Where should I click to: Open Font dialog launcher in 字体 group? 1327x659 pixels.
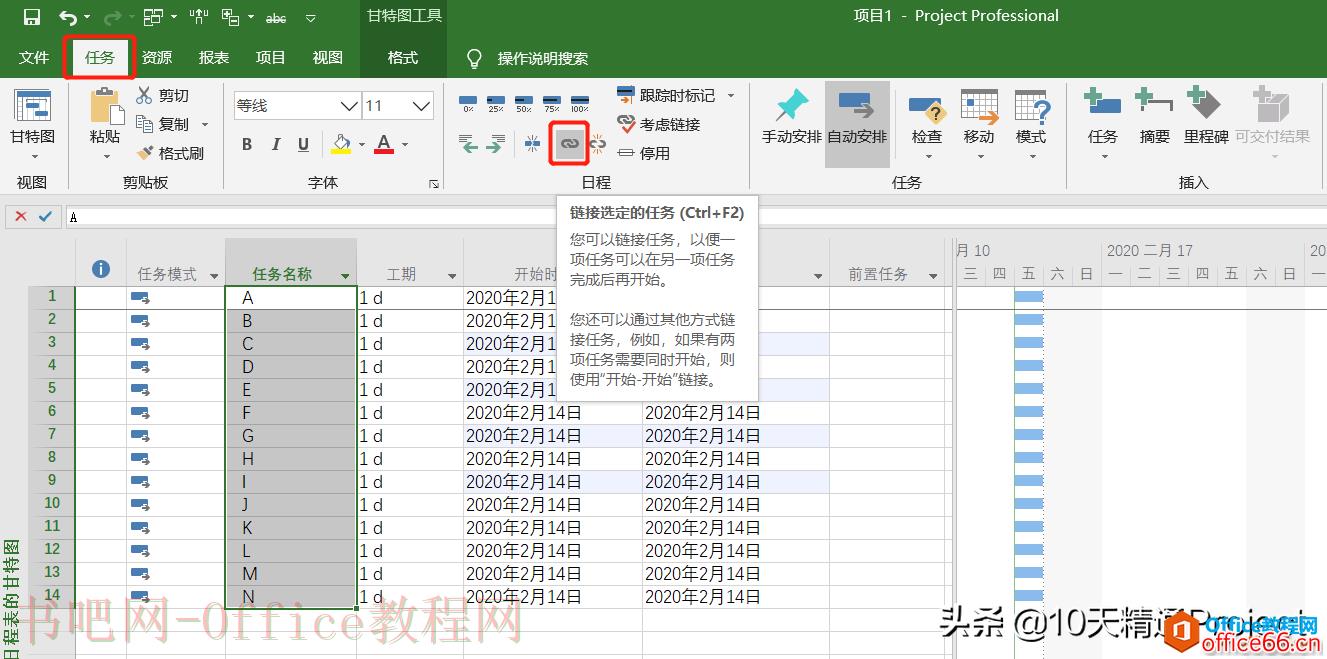click(434, 184)
